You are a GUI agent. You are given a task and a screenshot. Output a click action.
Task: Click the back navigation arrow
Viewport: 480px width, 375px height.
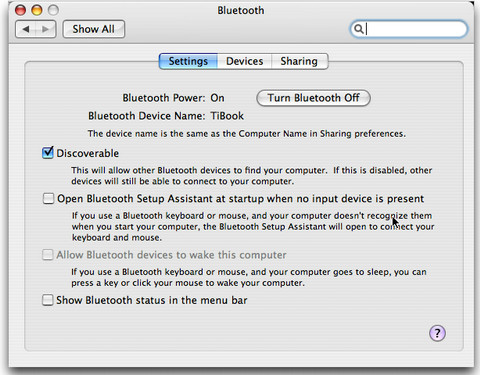26,29
